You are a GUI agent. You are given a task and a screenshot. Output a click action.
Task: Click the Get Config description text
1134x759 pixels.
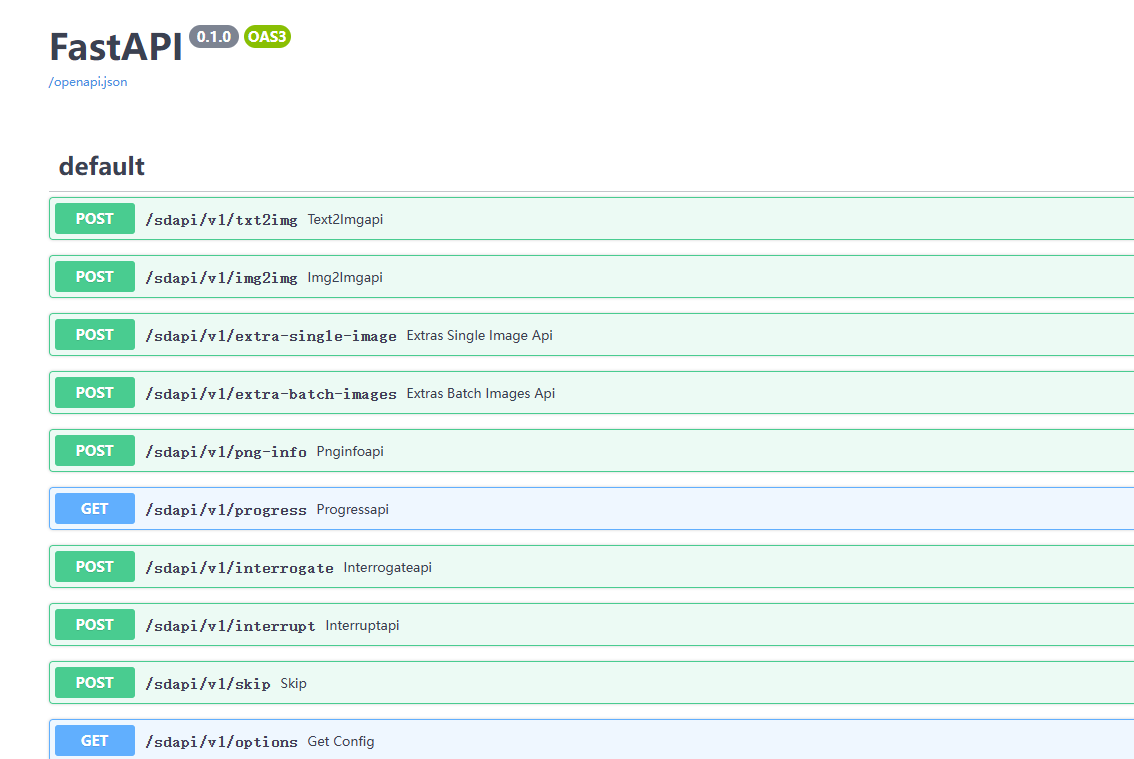coord(341,741)
